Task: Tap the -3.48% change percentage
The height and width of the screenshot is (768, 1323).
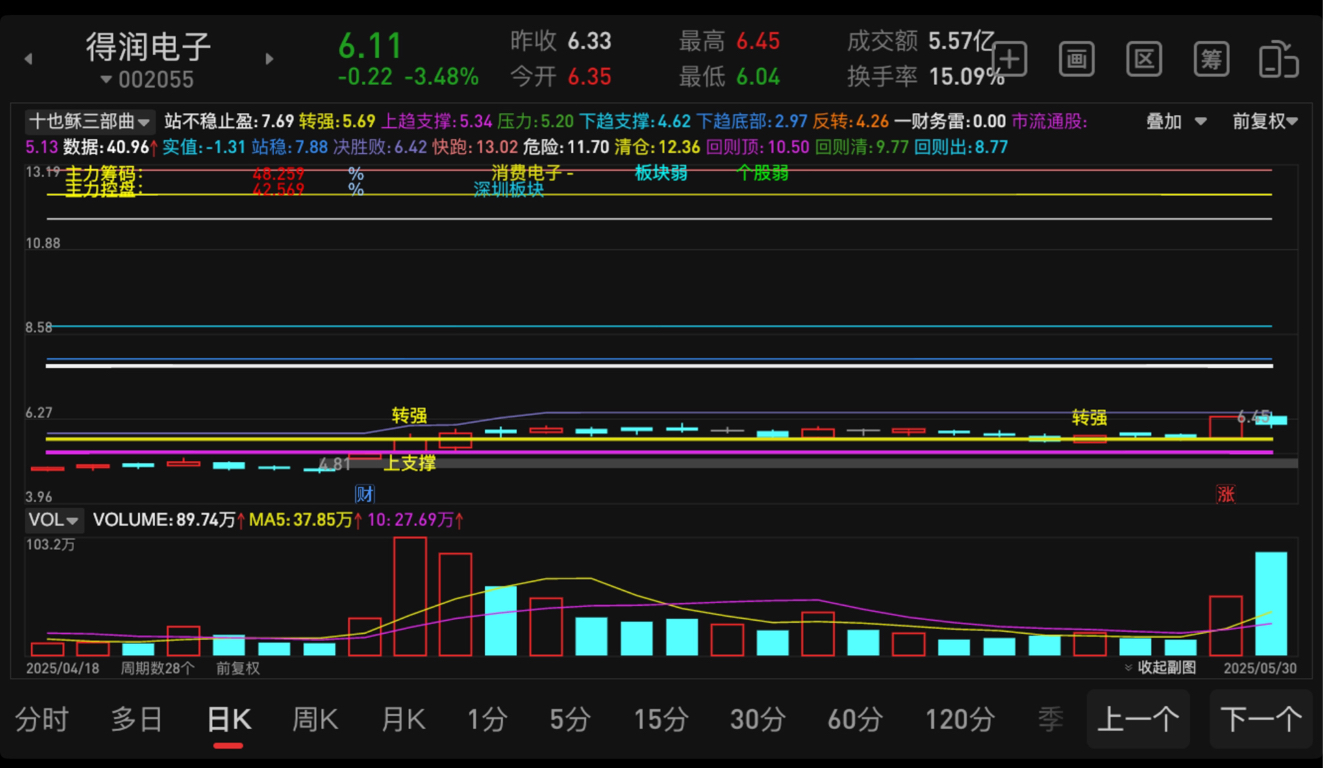Action: click(441, 77)
